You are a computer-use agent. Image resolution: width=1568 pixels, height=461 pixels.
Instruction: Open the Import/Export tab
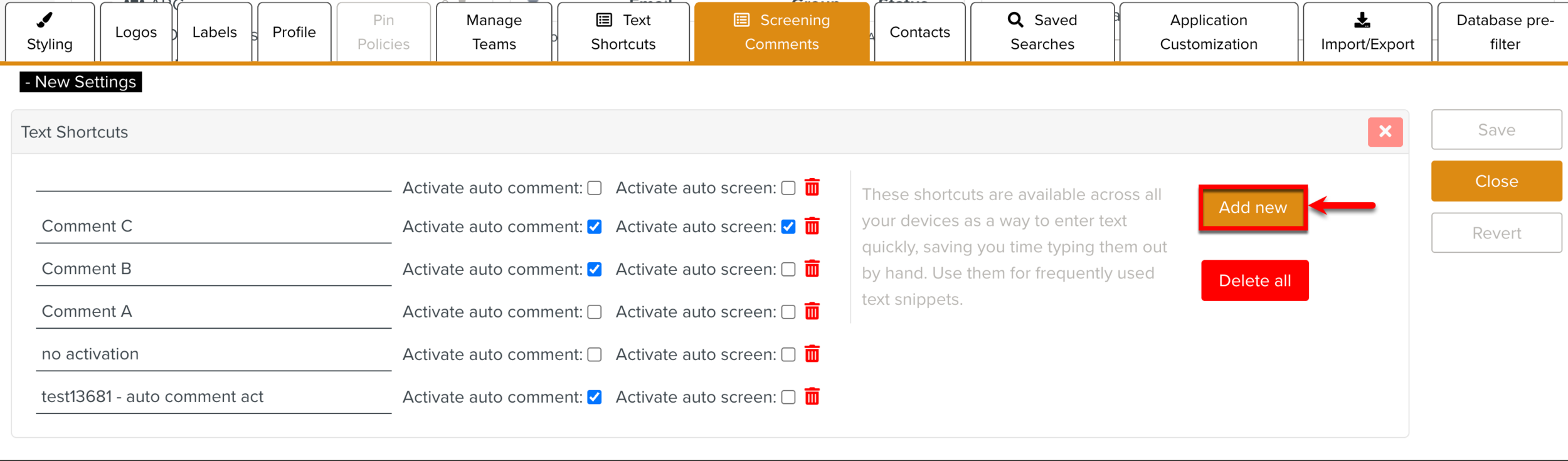pyautogui.click(x=1367, y=32)
